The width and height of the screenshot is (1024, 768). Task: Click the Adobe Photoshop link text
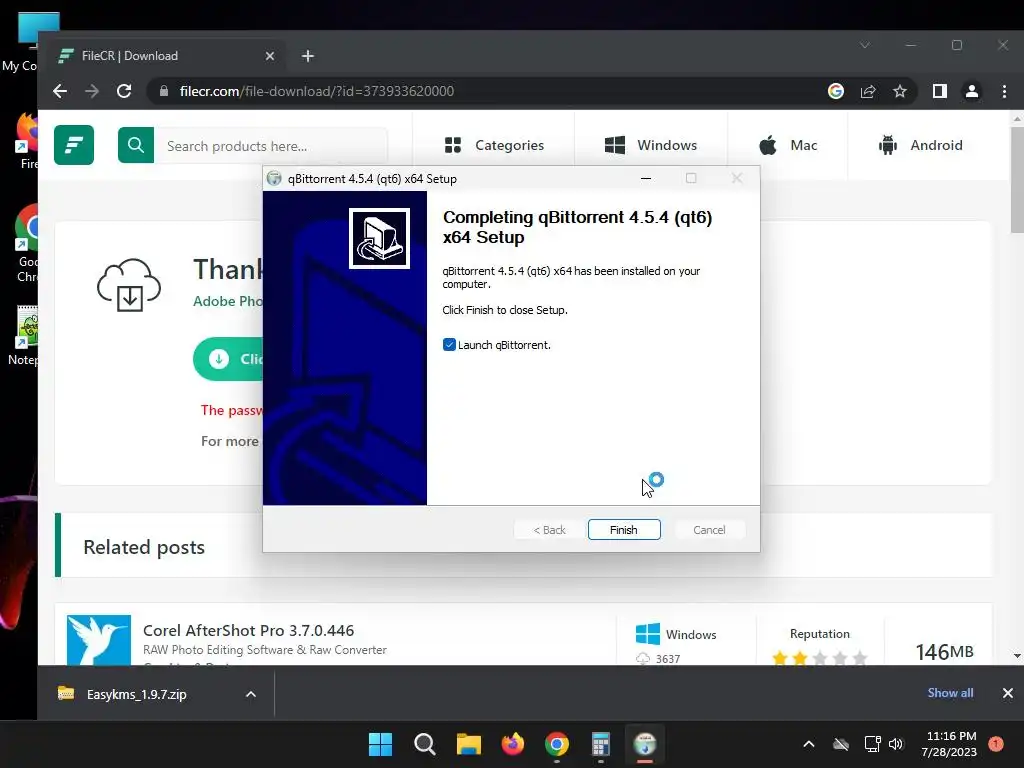[228, 301]
